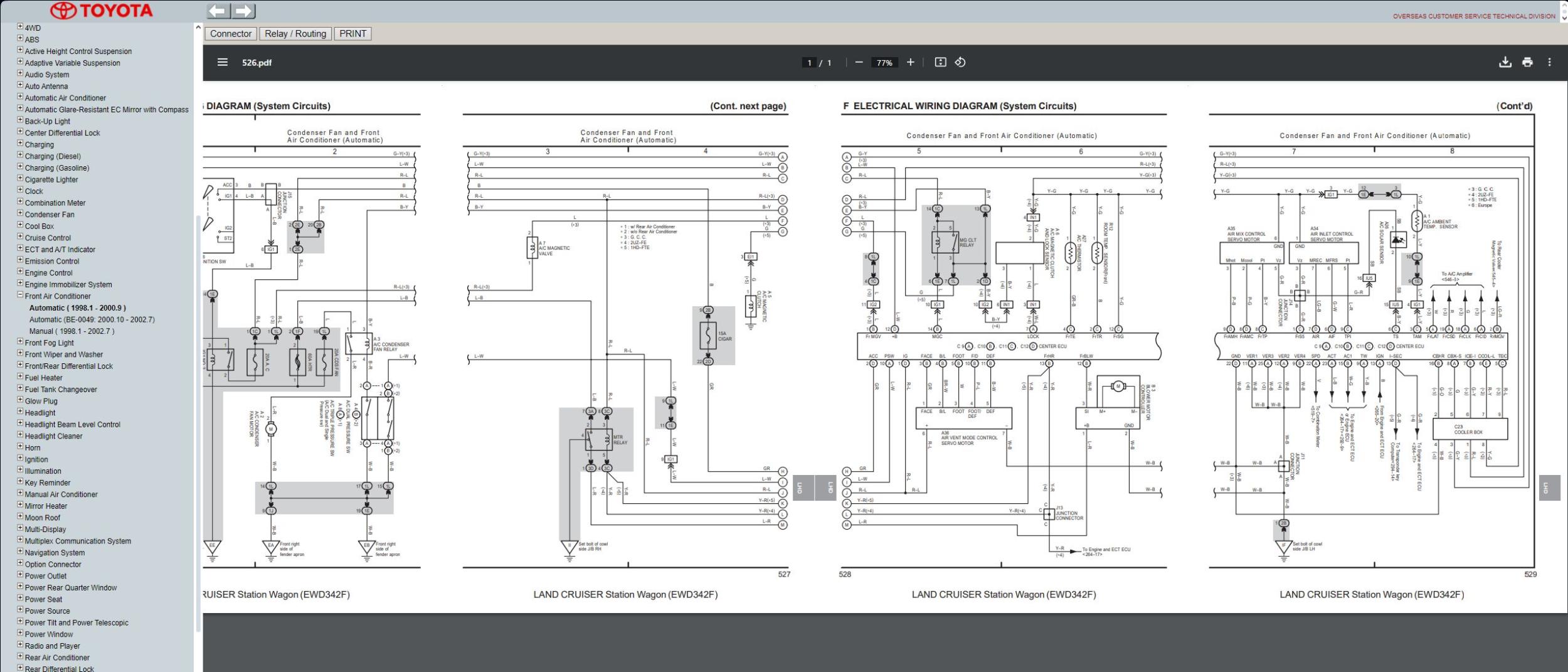This screenshot has height=672, width=1568.
Task: Click the sidebar vertical scrollbar thumb
Action: [x=199, y=424]
